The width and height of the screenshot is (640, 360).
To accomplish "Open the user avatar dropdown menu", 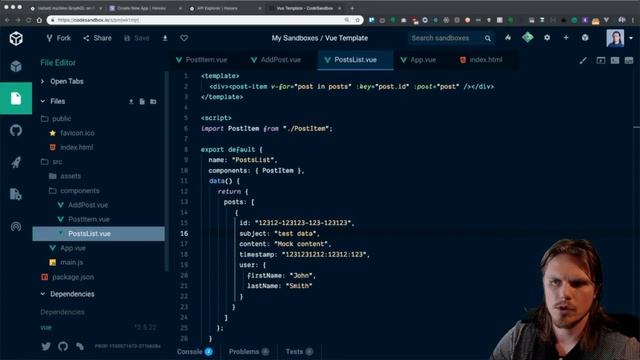I will (631, 38).
